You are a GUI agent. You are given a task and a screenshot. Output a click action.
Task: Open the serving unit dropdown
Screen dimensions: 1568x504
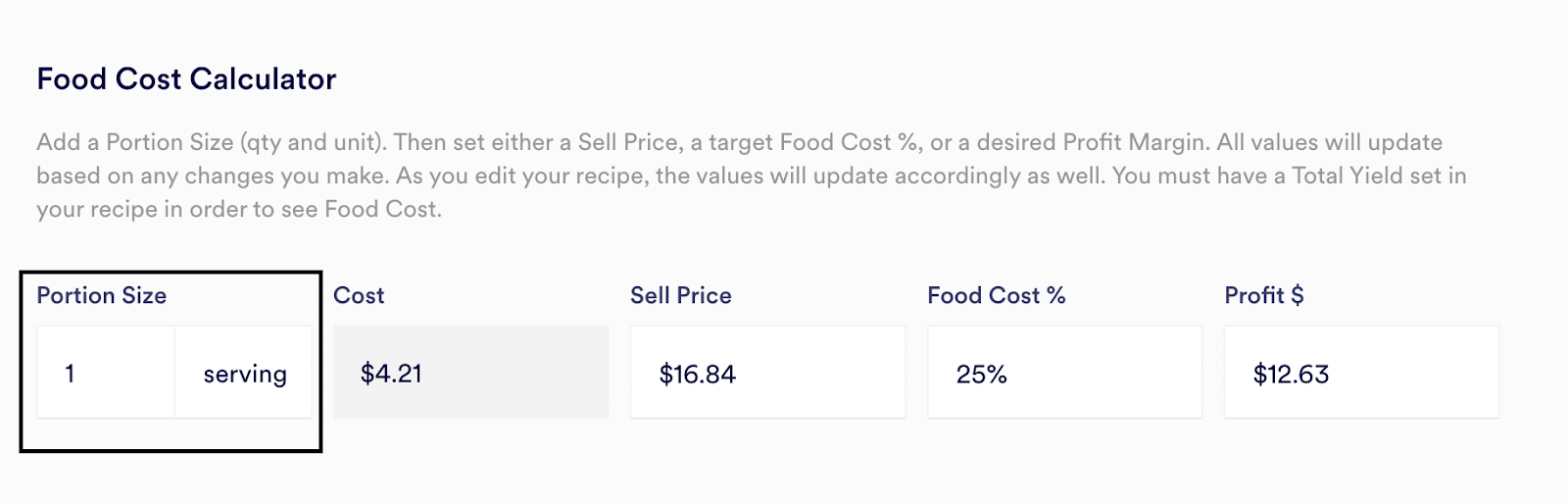(244, 373)
